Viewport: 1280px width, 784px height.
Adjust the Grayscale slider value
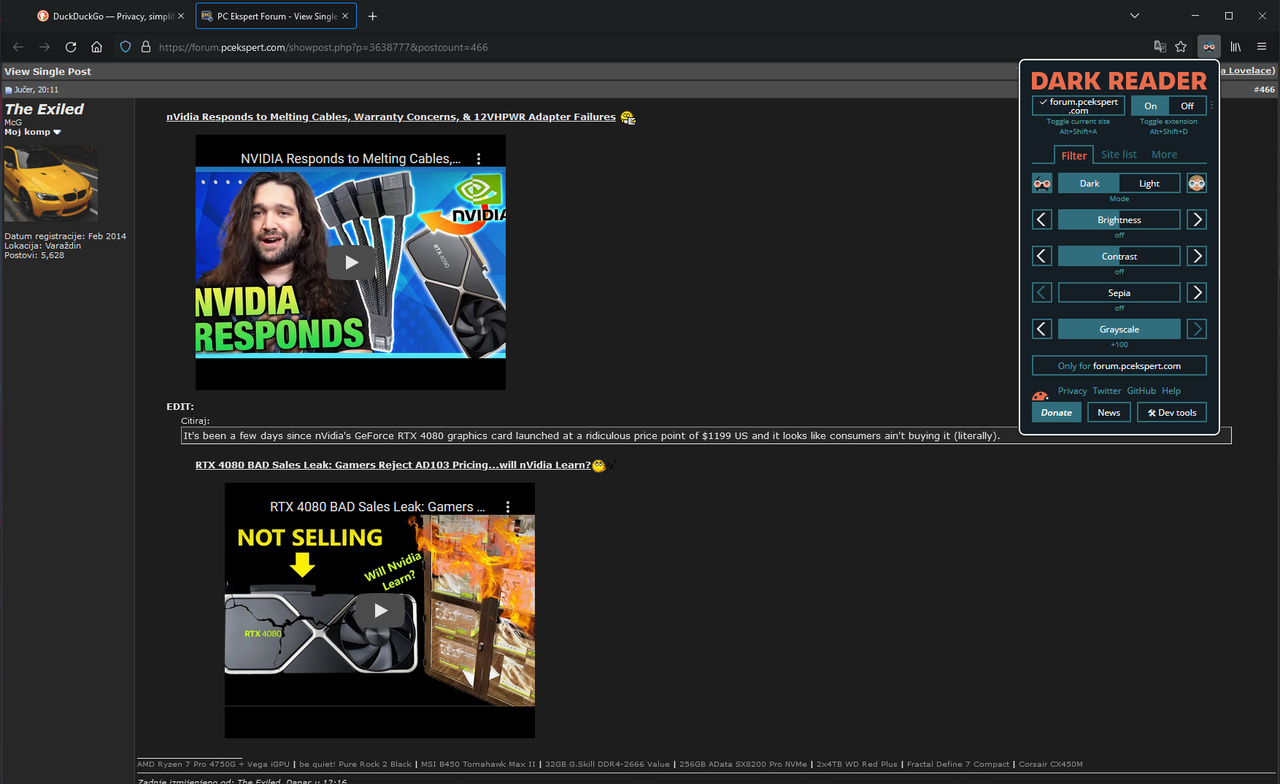(x=1119, y=328)
